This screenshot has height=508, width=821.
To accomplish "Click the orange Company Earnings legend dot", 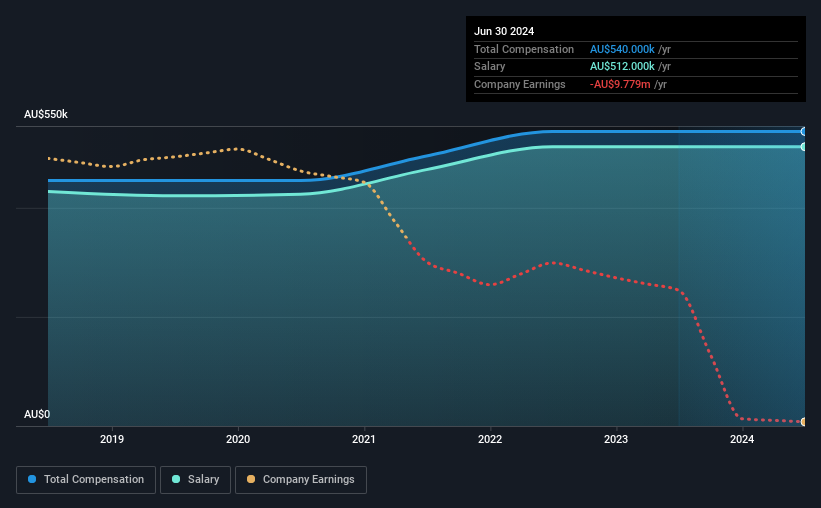I will point(251,479).
